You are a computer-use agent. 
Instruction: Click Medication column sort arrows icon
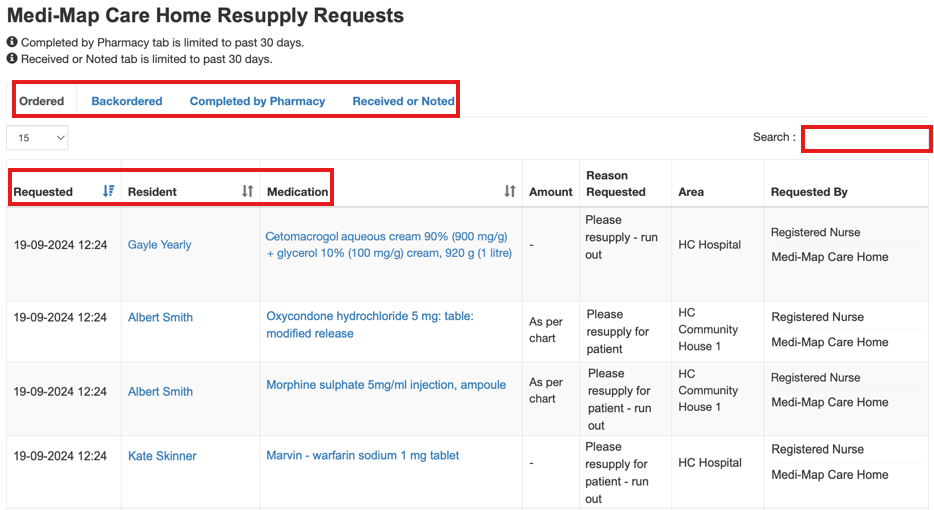(x=509, y=191)
